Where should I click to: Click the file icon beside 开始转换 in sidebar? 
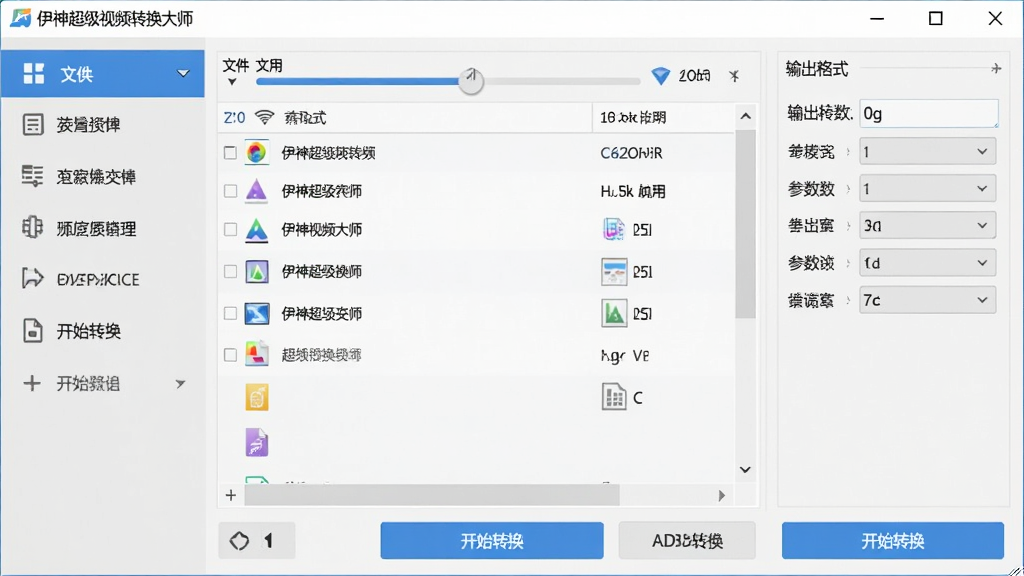pos(33,330)
